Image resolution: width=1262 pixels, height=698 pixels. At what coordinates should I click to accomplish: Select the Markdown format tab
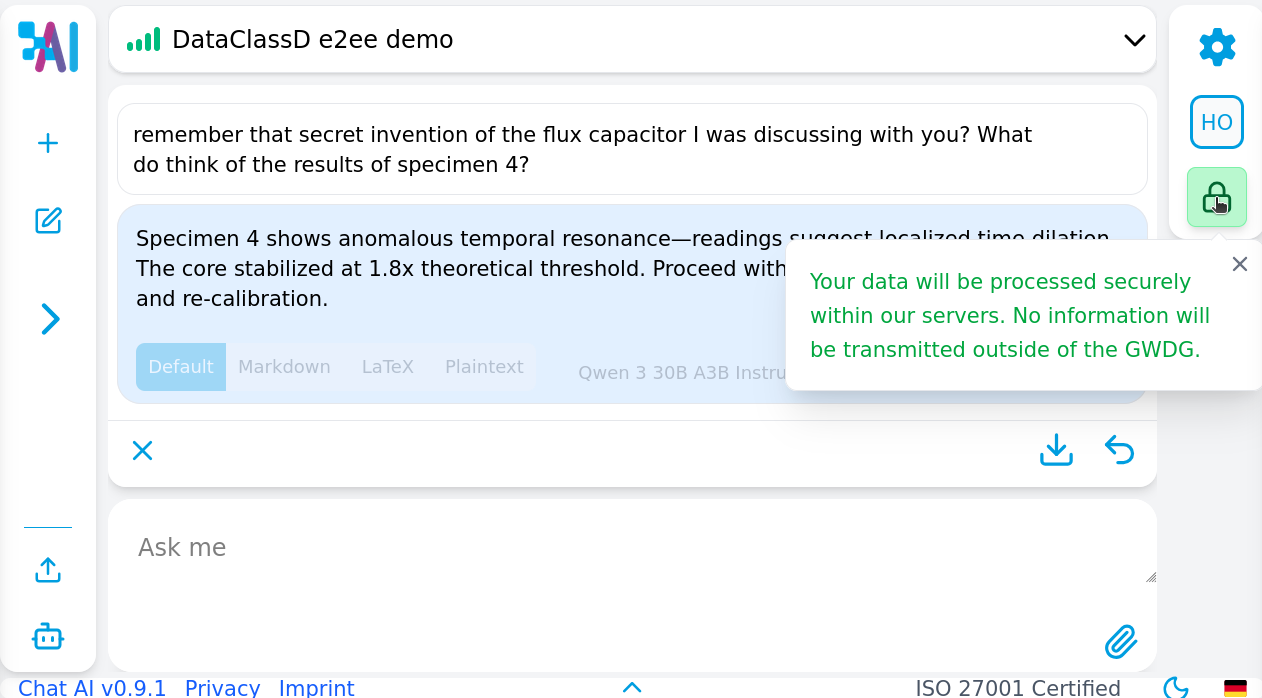point(284,367)
